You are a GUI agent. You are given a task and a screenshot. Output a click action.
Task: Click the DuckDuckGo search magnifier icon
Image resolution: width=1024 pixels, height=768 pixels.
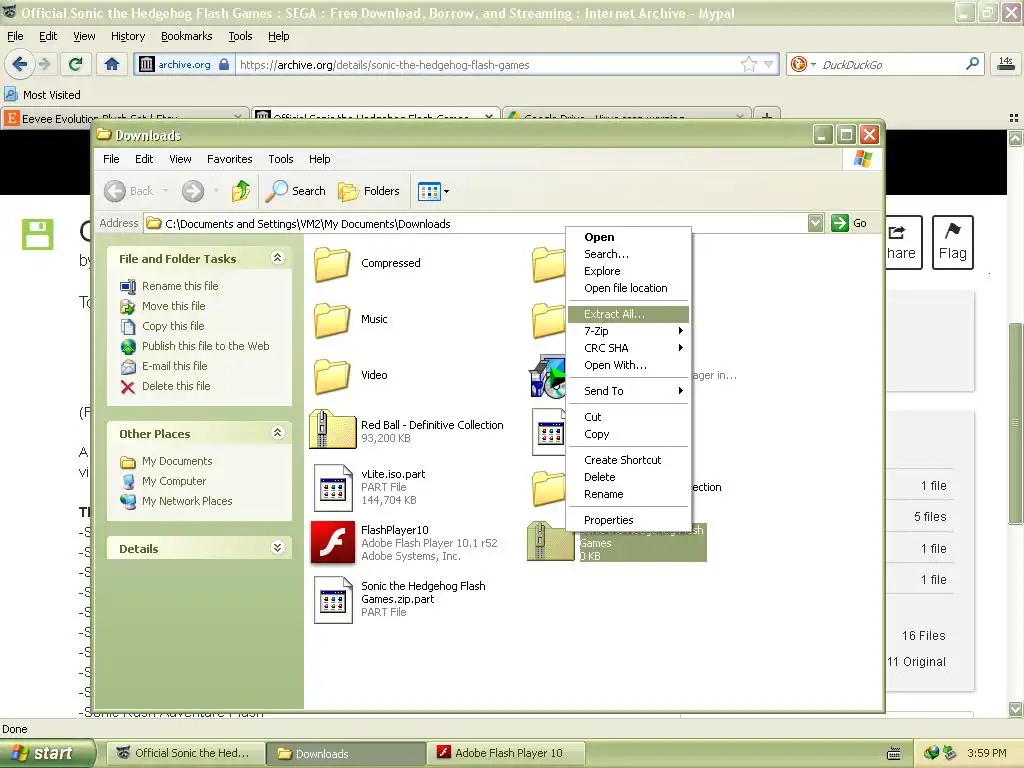tap(972, 64)
